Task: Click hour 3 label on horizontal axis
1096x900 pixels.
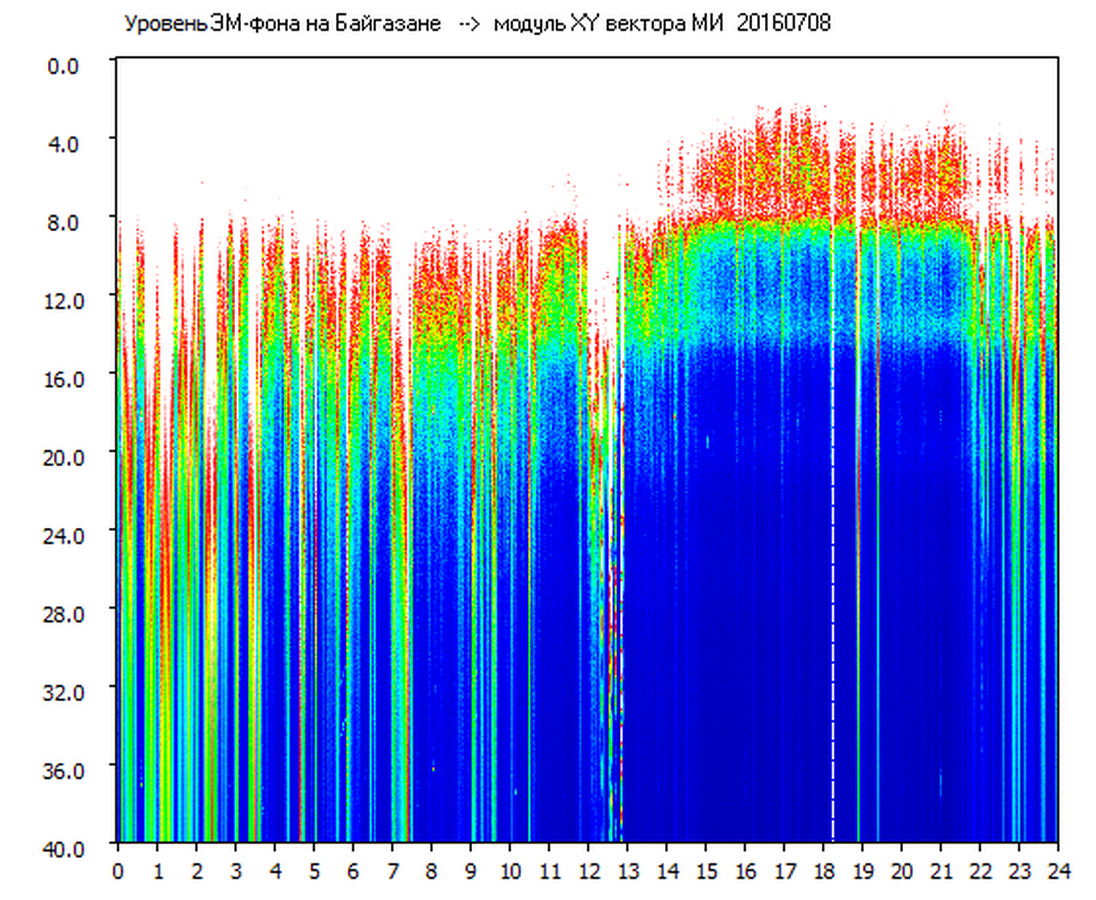Action: 235,871
